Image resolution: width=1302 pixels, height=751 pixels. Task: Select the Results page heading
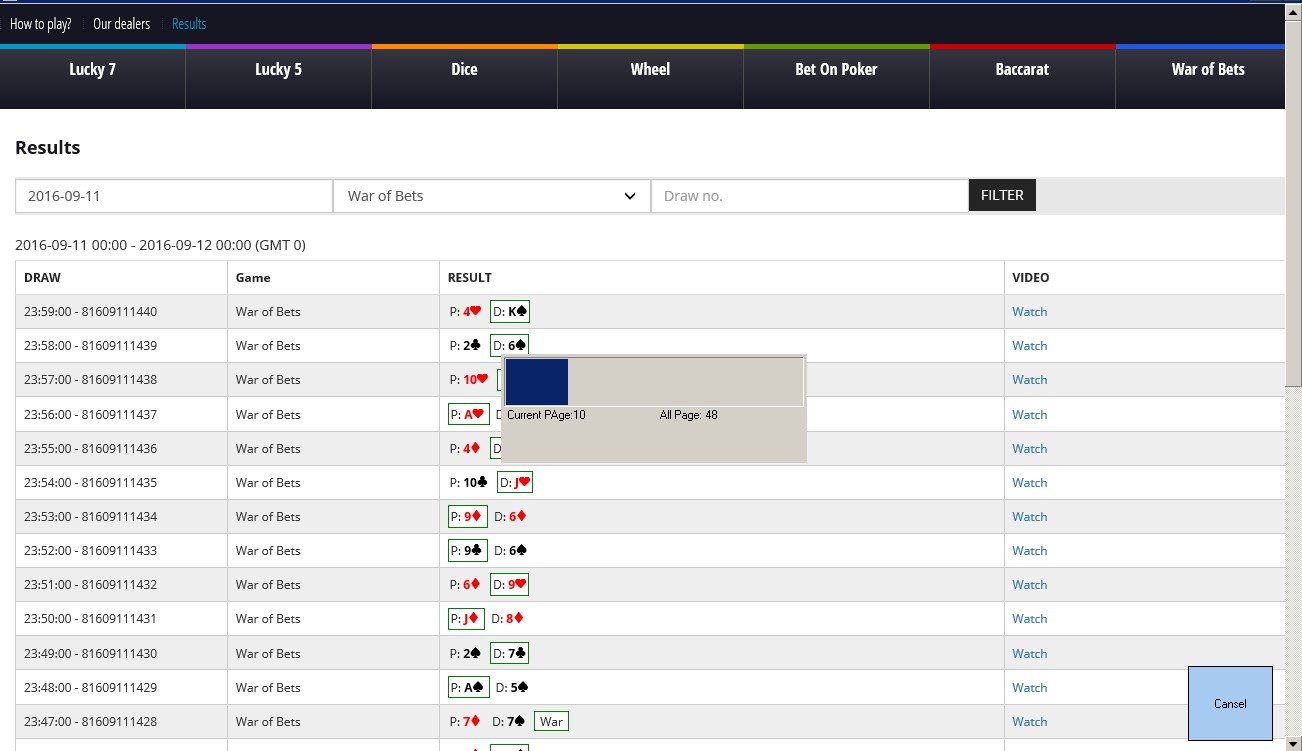[x=48, y=148]
